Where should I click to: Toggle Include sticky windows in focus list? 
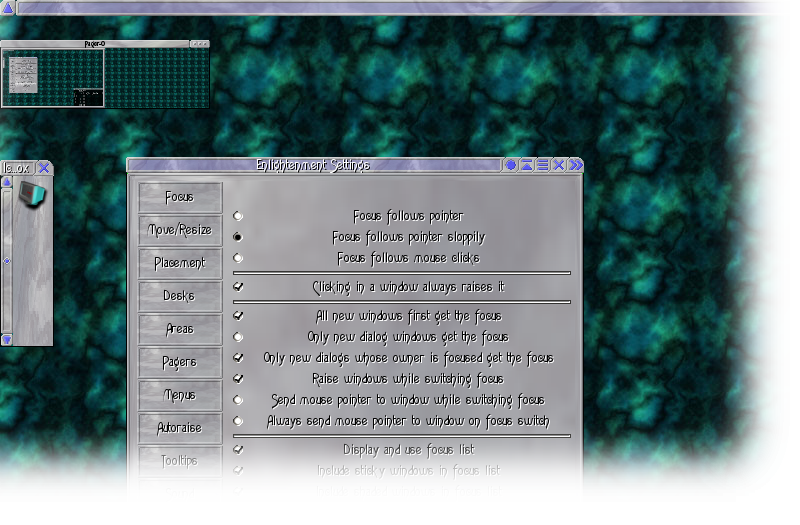(238, 470)
